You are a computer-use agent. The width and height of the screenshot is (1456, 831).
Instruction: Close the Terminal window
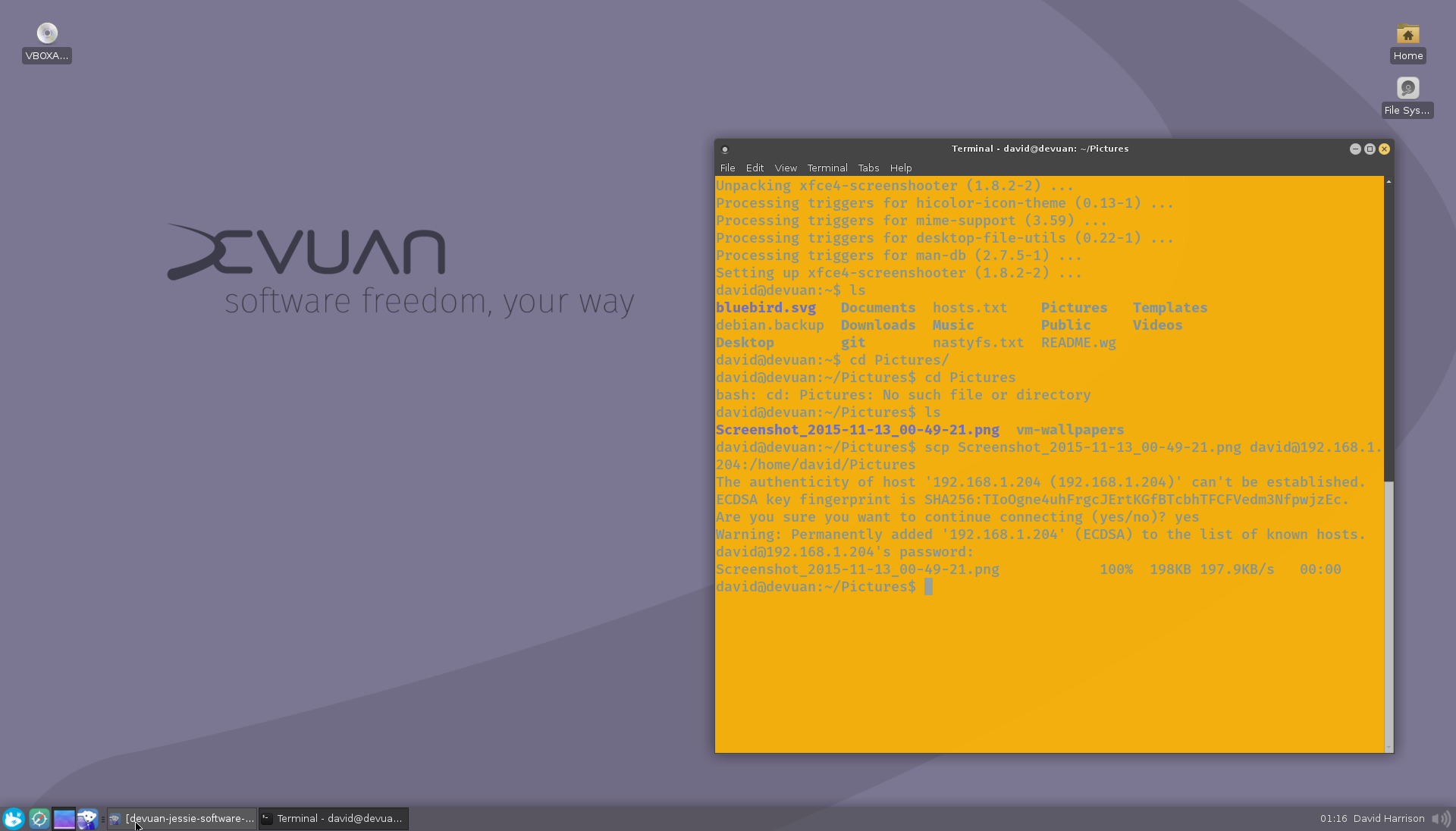pos(1384,149)
